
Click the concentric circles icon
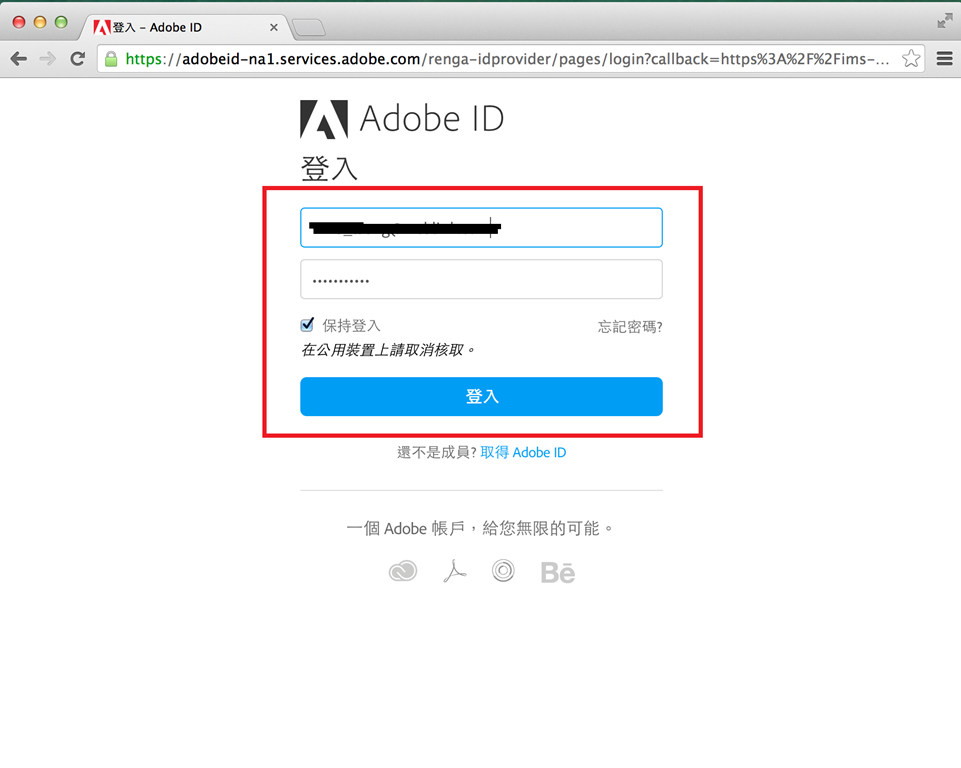click(x=503, y=571)
